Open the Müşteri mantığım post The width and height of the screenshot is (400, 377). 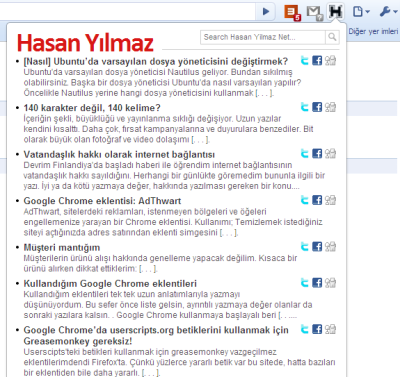tap(62, 248)
